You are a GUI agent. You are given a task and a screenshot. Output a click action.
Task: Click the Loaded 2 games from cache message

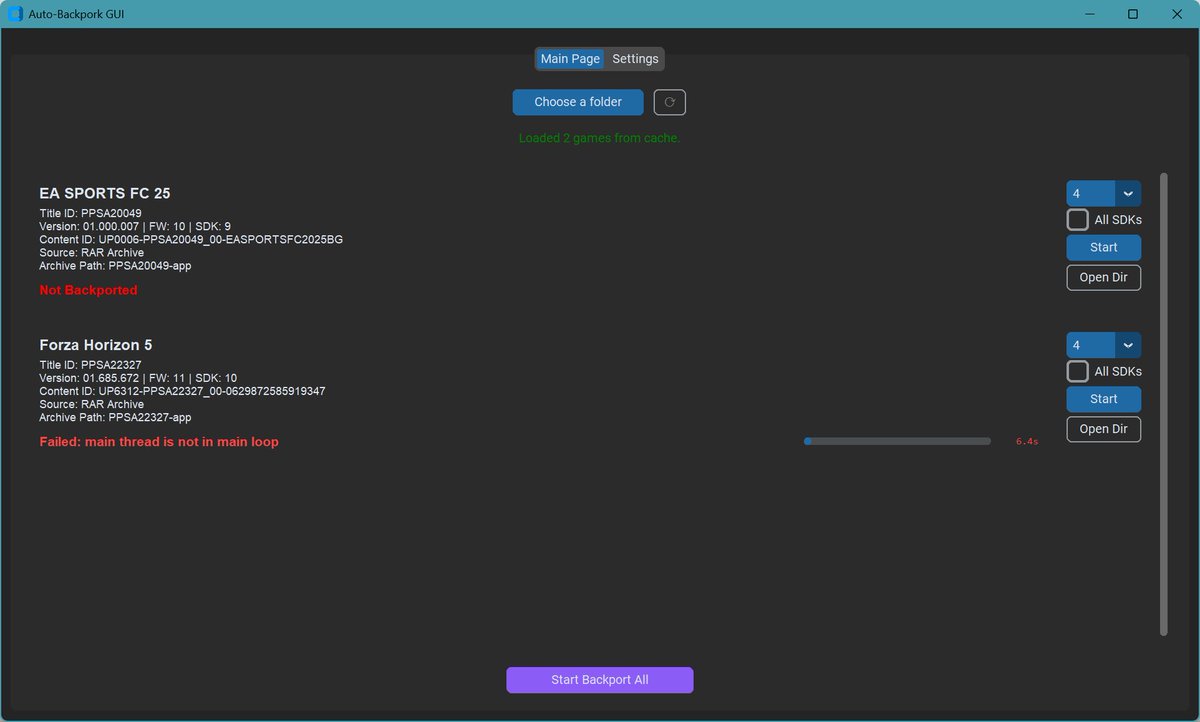(x=599, y=138)
